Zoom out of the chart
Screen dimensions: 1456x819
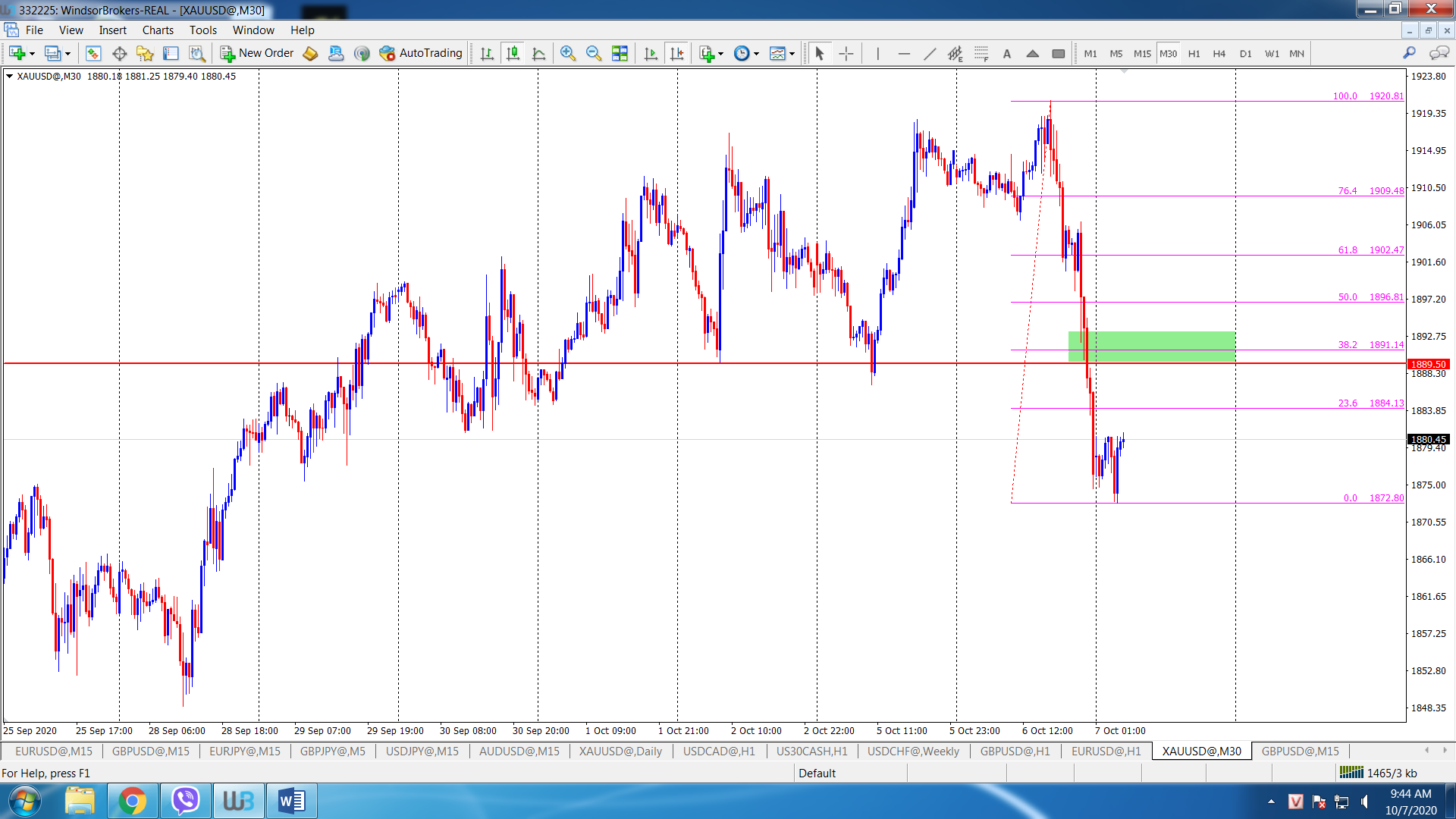594,53
